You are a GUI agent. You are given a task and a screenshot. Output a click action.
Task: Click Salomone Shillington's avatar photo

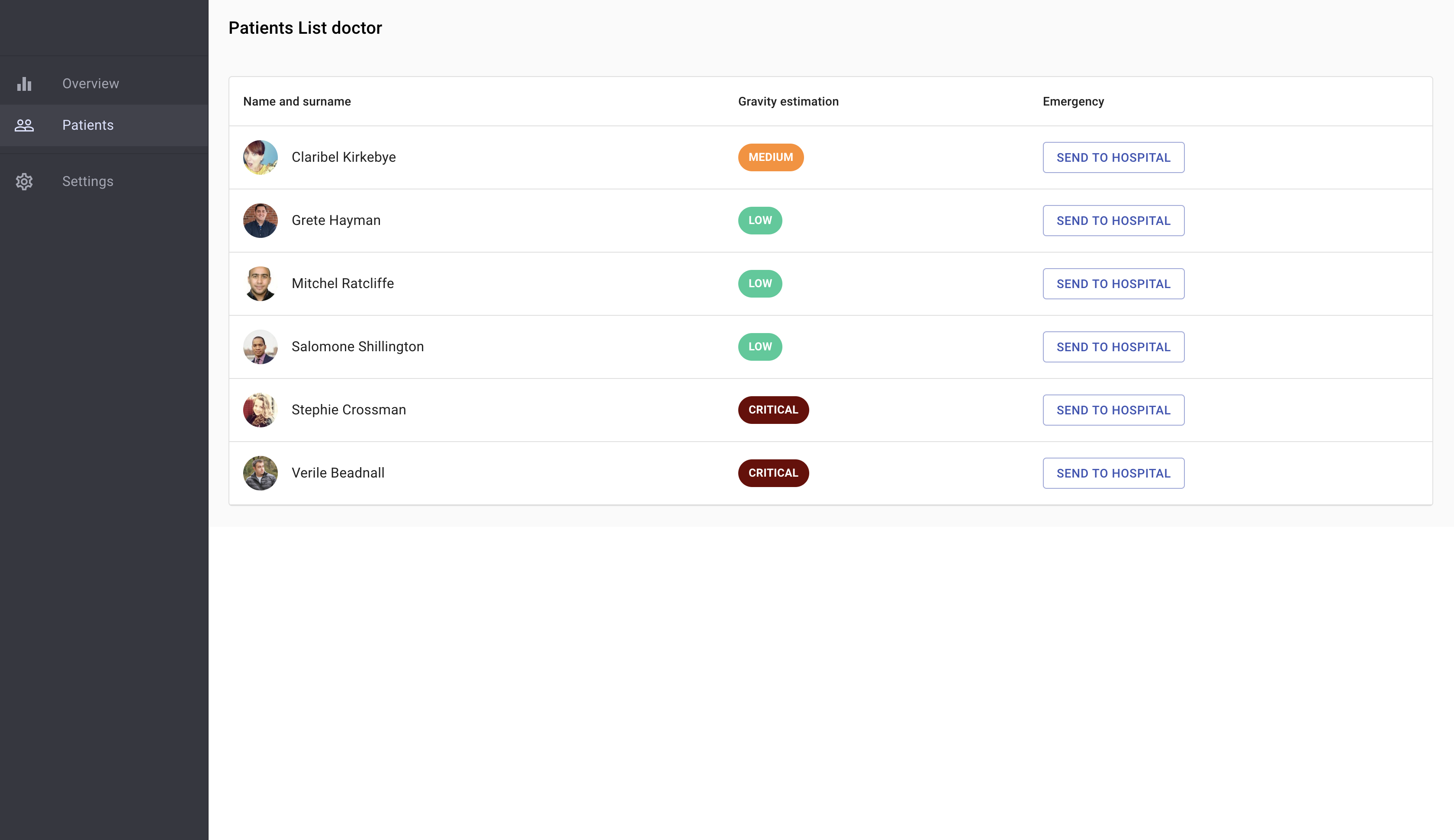pyautogui.click(x=260, y=347)
